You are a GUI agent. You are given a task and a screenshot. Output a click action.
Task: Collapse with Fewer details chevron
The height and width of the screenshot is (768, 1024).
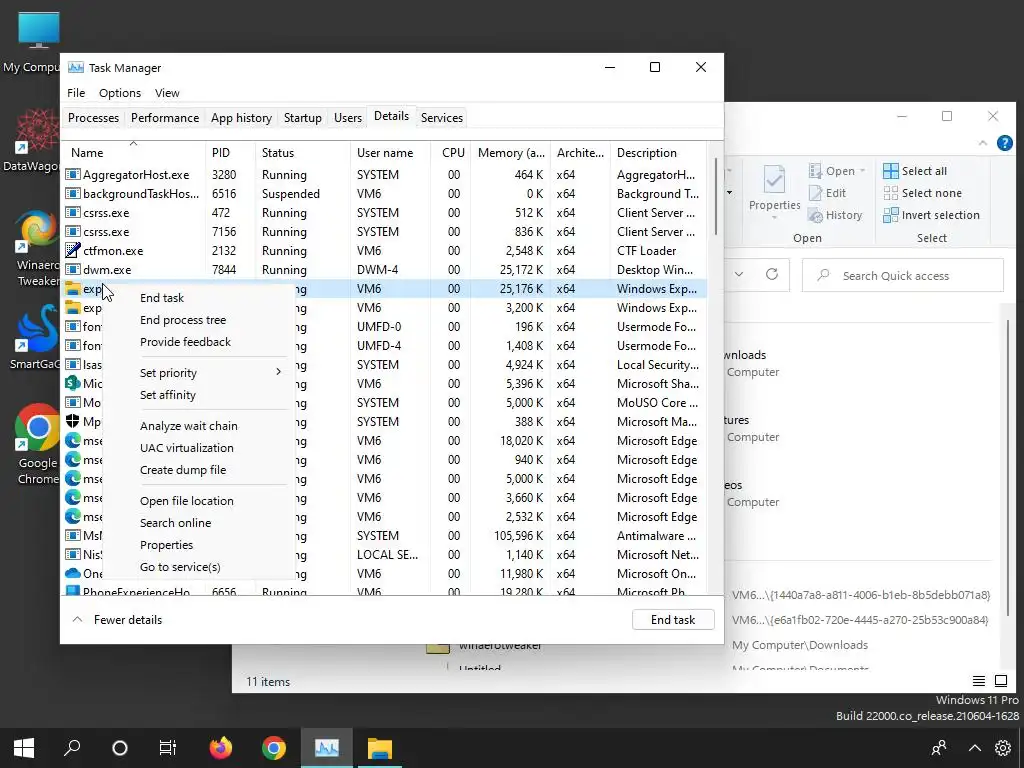coord(77,619)
